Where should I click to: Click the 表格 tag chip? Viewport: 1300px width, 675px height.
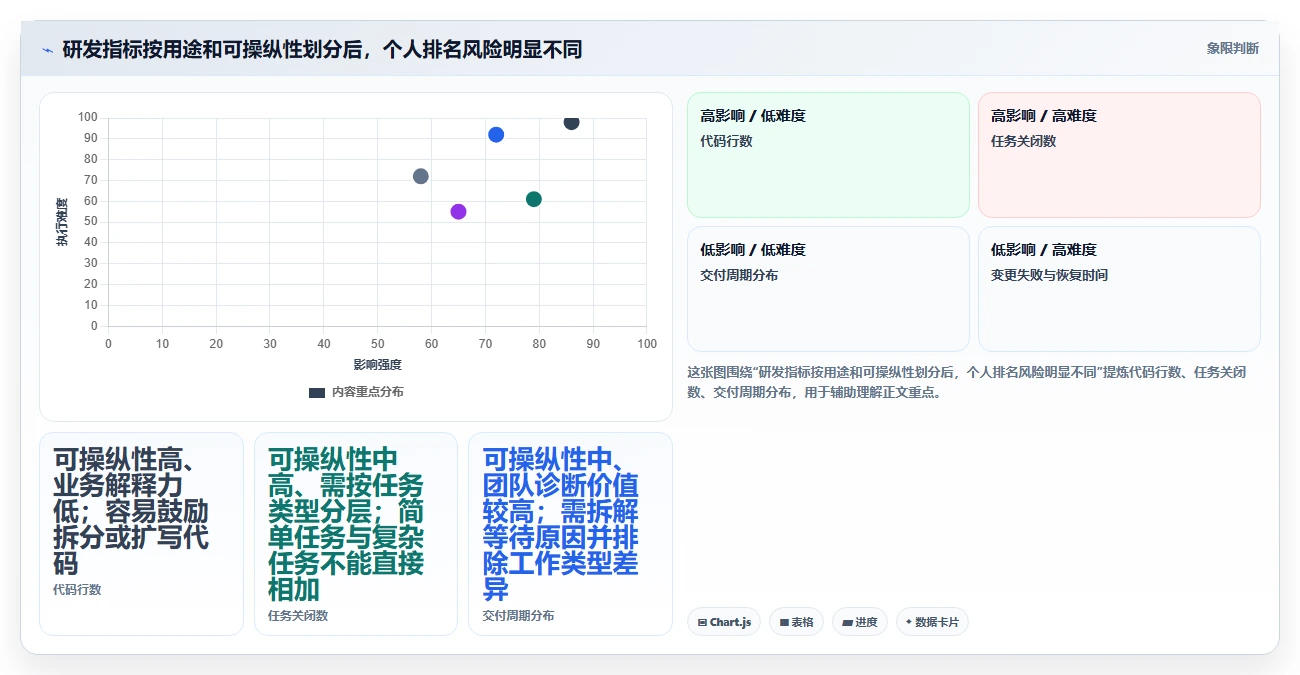click(x=796, y=622)
